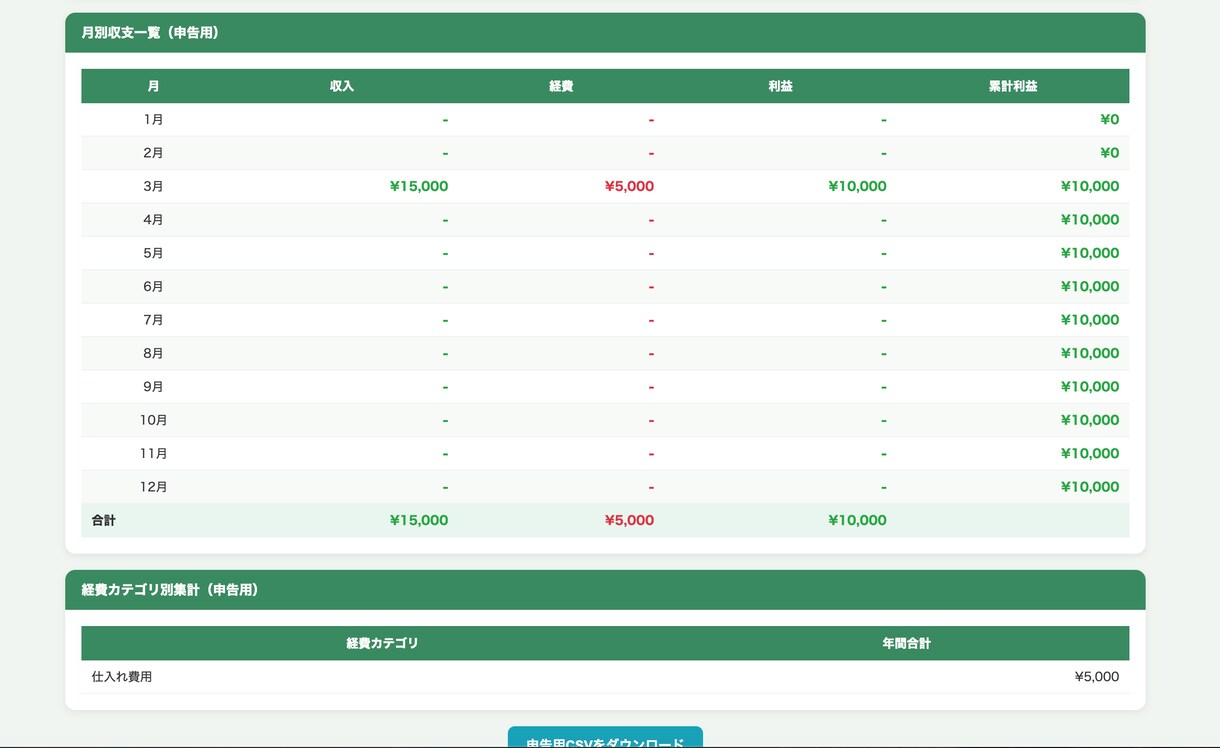Click the 利益 column header
This screenshot has height=748, width=1220.
(x=780, y=86)
